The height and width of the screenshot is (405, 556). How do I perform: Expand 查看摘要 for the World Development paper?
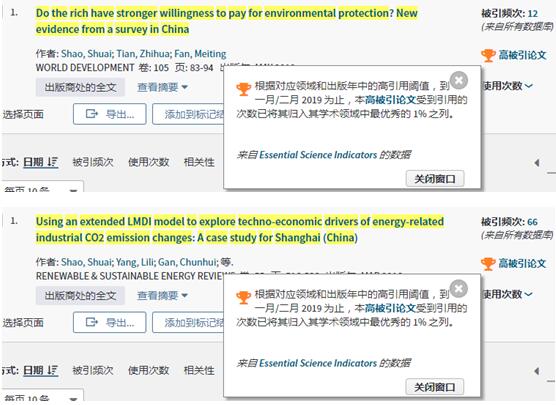[162, 87]
